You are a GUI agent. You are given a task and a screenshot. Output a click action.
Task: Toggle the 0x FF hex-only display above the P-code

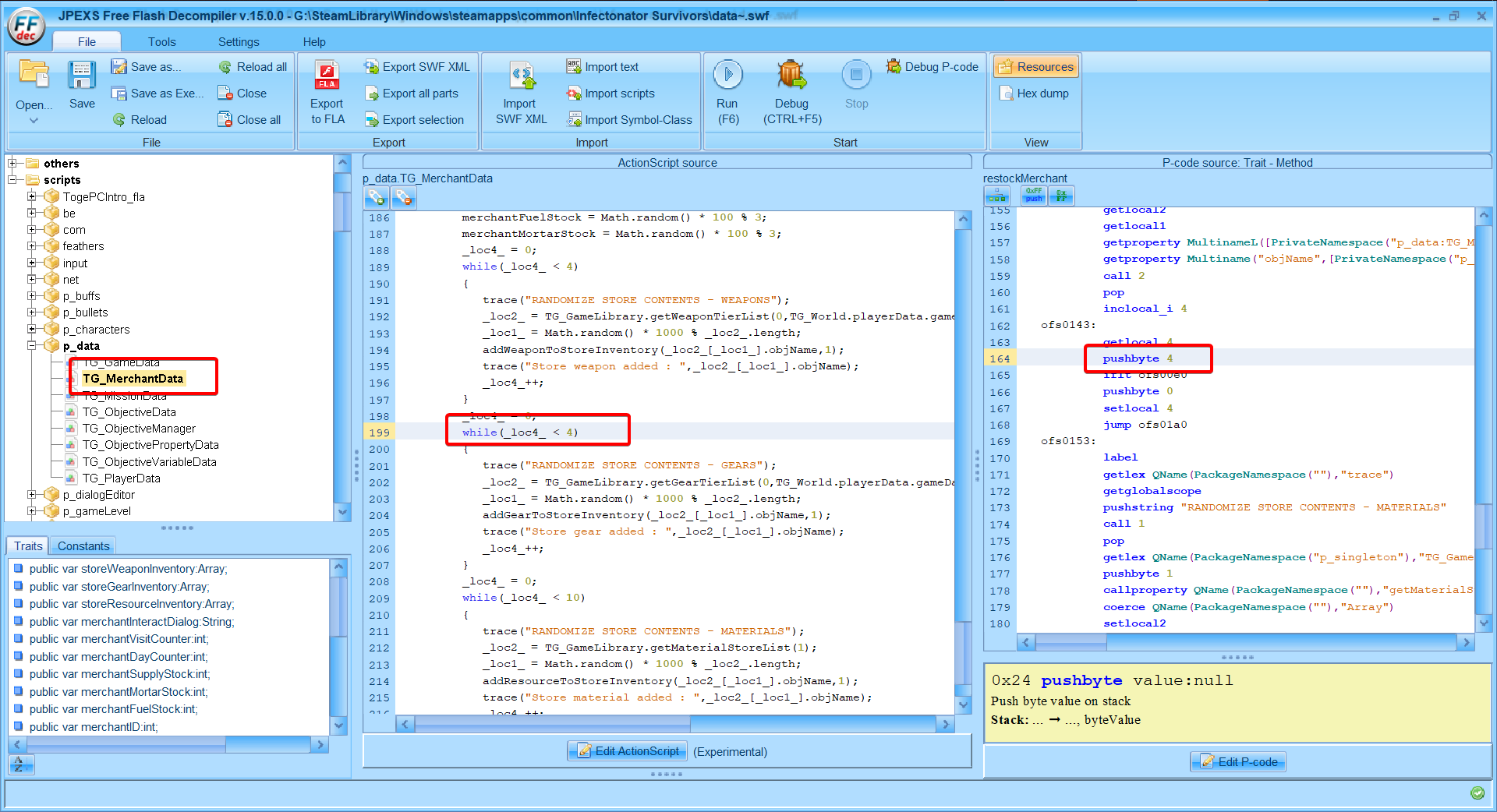point(1061,196)
